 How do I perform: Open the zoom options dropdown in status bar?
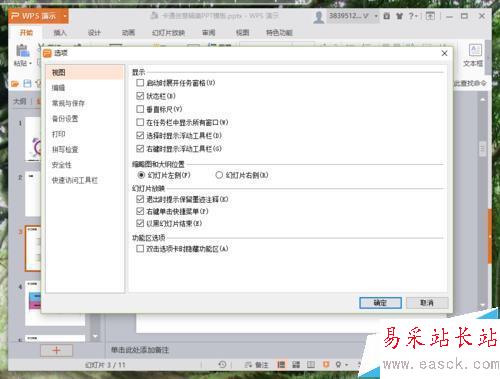coord(346,365)
